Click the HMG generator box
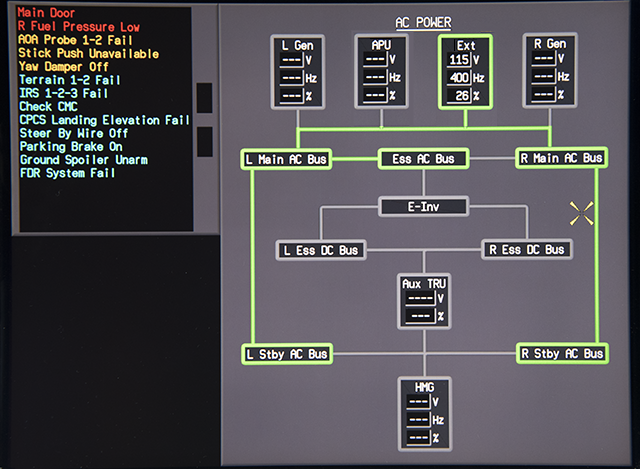 [x=424, y=414]
